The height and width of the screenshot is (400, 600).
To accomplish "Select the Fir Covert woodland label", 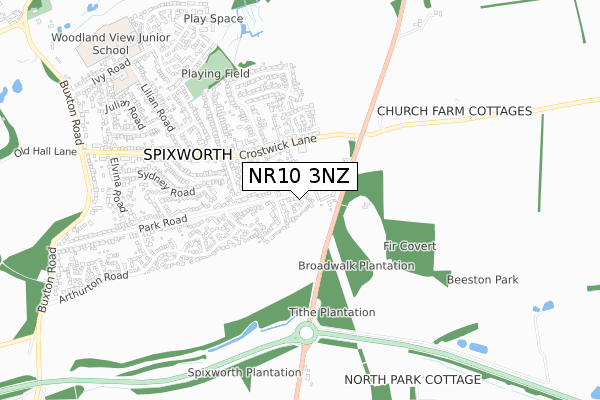I will click(x=410, y=246).
